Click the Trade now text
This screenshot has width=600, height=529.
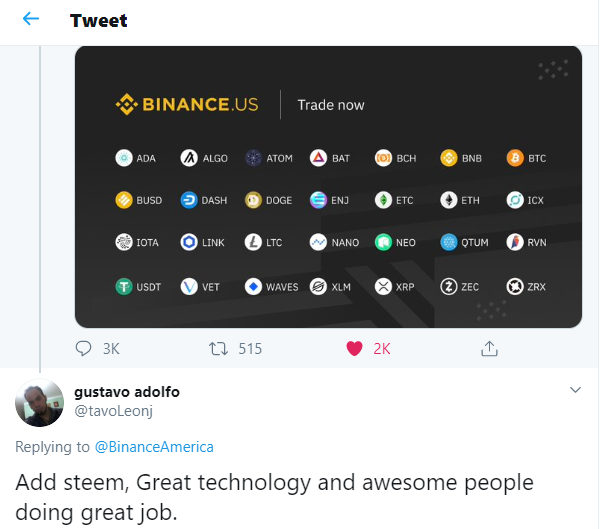(331, 105)
